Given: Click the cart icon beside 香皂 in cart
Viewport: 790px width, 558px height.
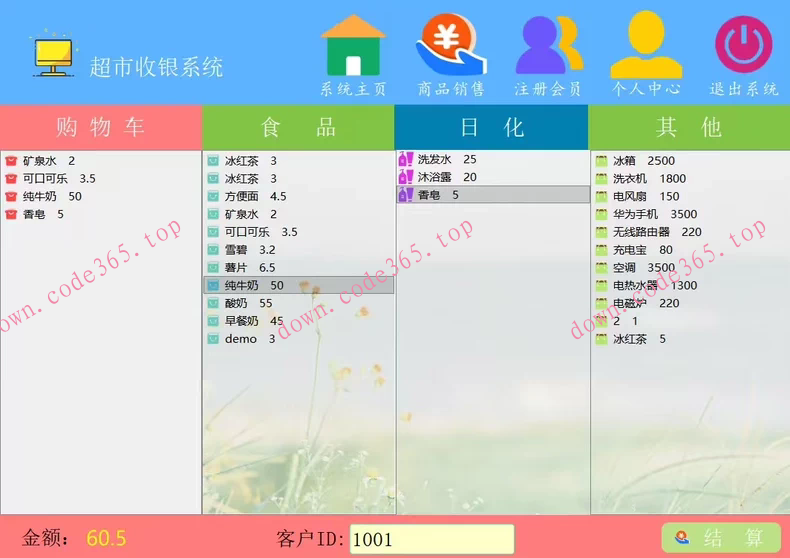Looking at the screenshot, I should pyautogui.click(x=11, y=215).
